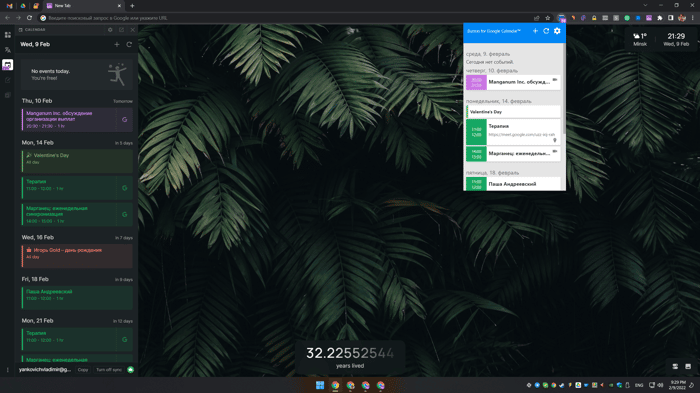Viewport: 700px width, 393px height.
Task: Open the Extensions puzzle menu
Action: [x=660, y=18]
